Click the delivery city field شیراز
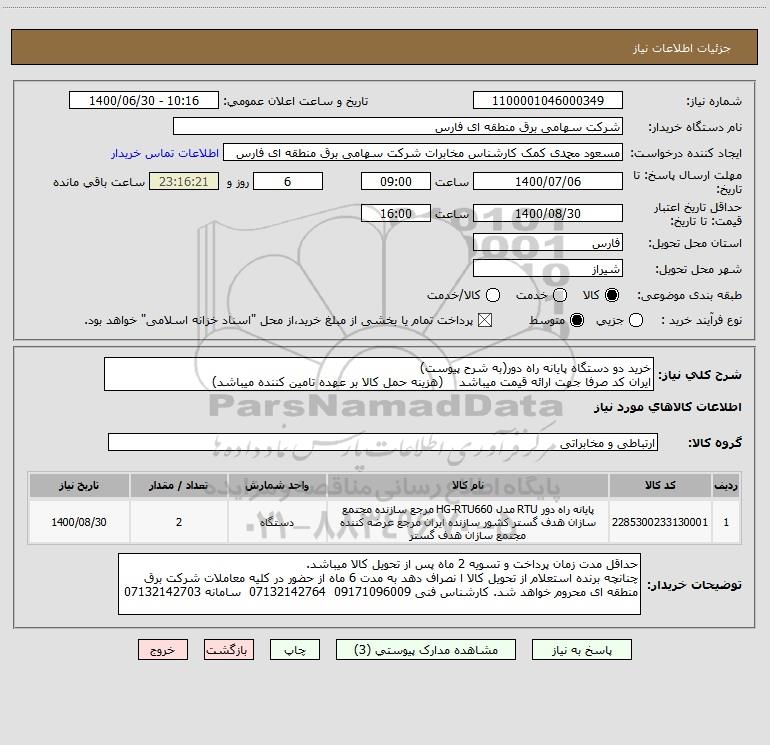 (548, 269)
